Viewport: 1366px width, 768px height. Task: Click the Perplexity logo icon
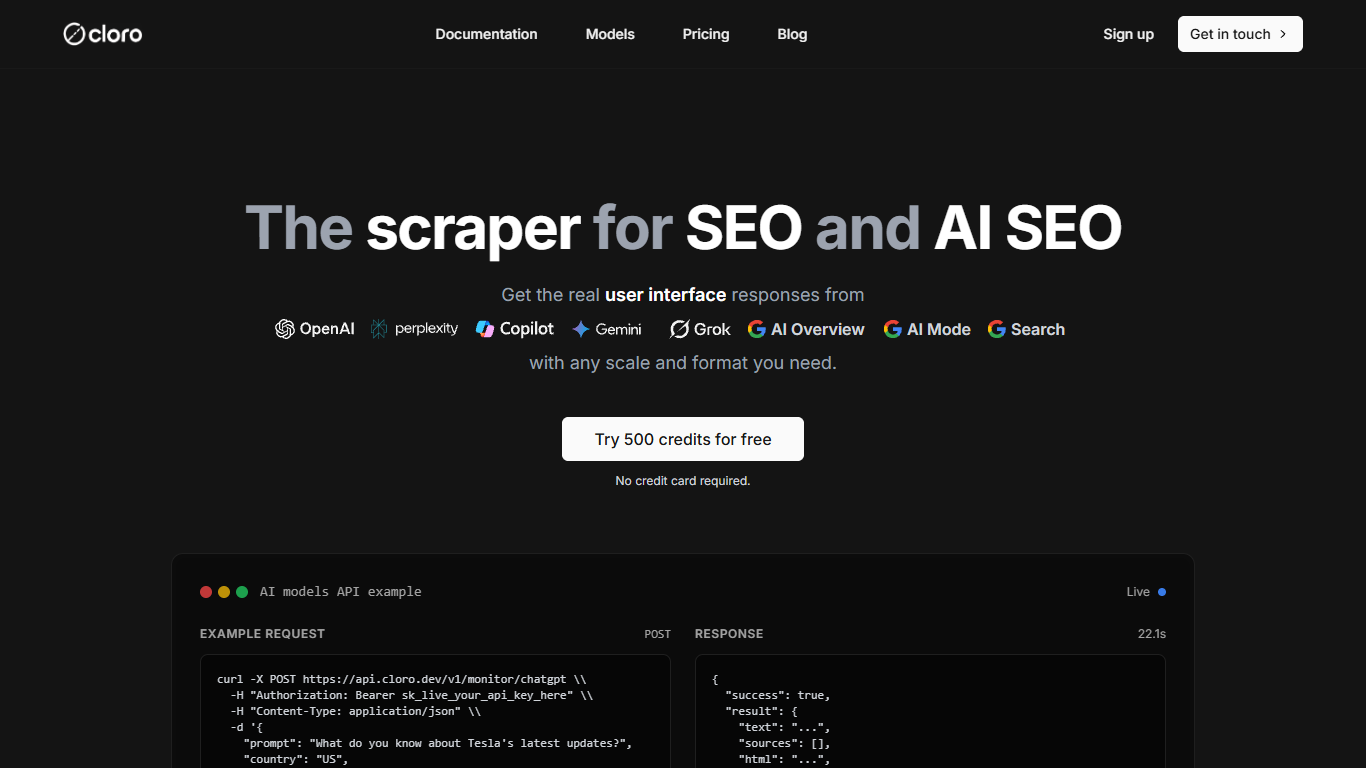(x=379, y=329)
